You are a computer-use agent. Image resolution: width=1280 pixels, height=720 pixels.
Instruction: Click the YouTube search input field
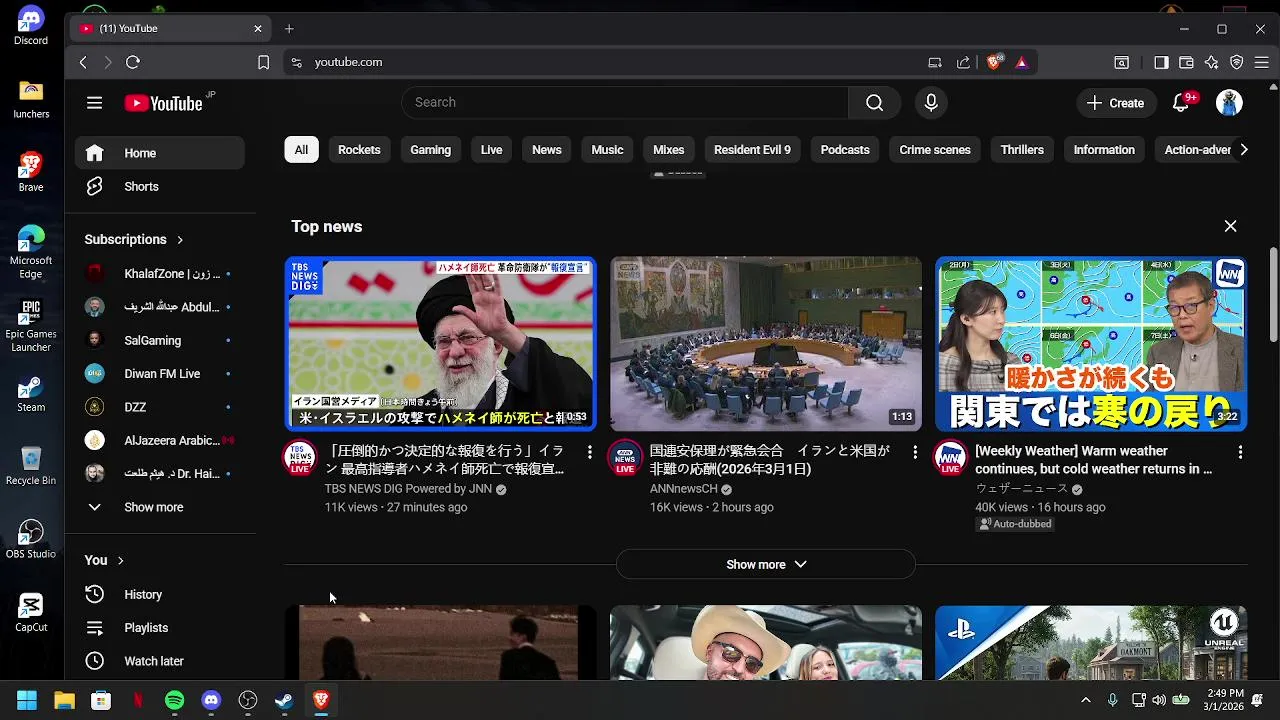click(x=625, y=103)
